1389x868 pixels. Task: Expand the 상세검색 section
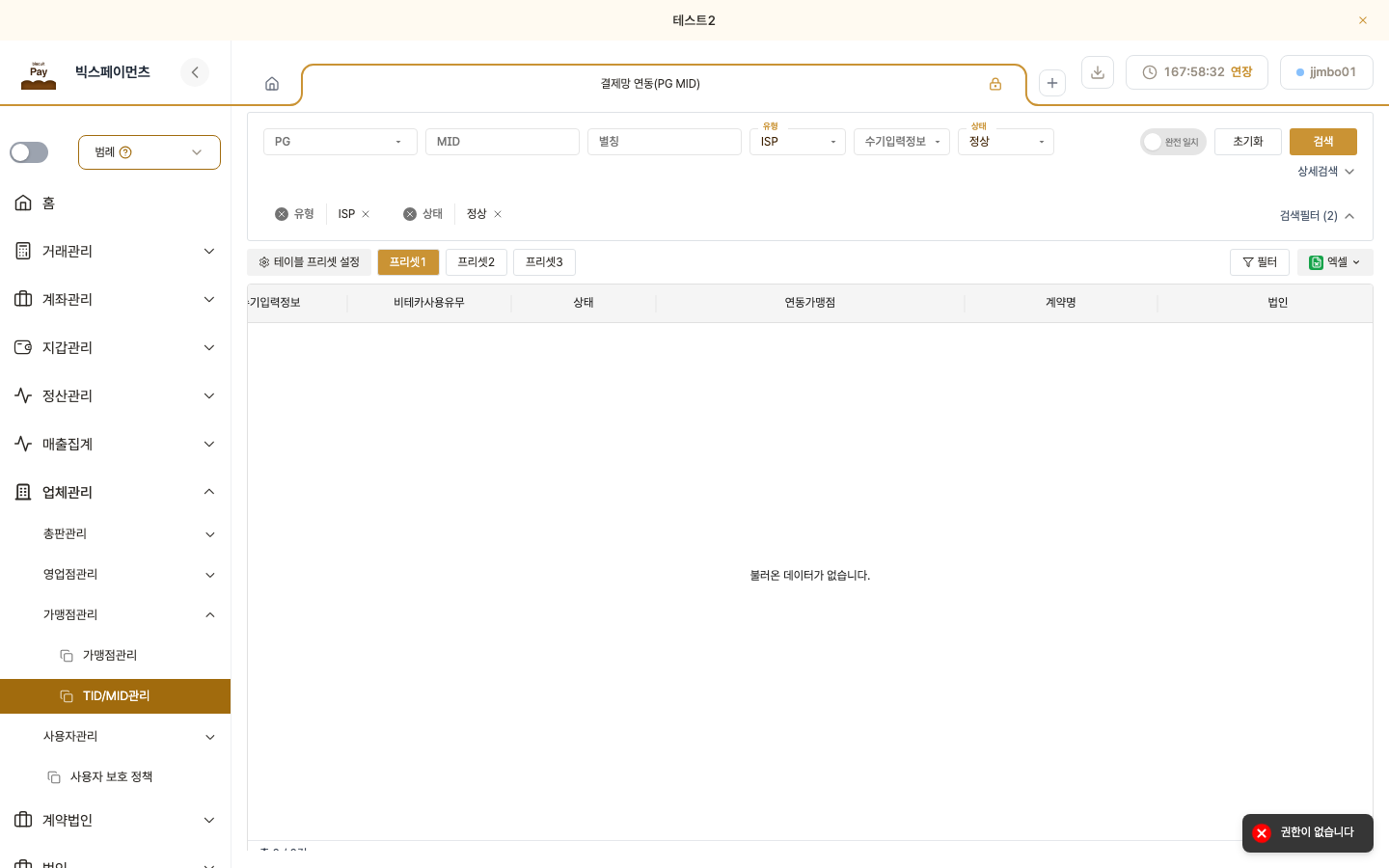pyautogui.click(x=1326, y=172)
